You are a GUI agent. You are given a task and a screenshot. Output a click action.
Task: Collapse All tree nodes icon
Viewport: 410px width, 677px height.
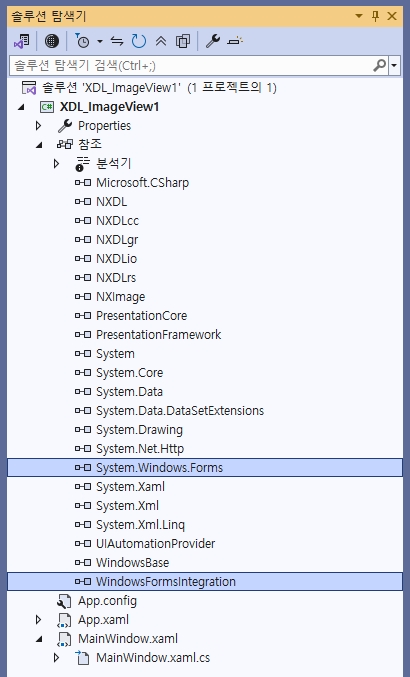click(x=161, y=41)
